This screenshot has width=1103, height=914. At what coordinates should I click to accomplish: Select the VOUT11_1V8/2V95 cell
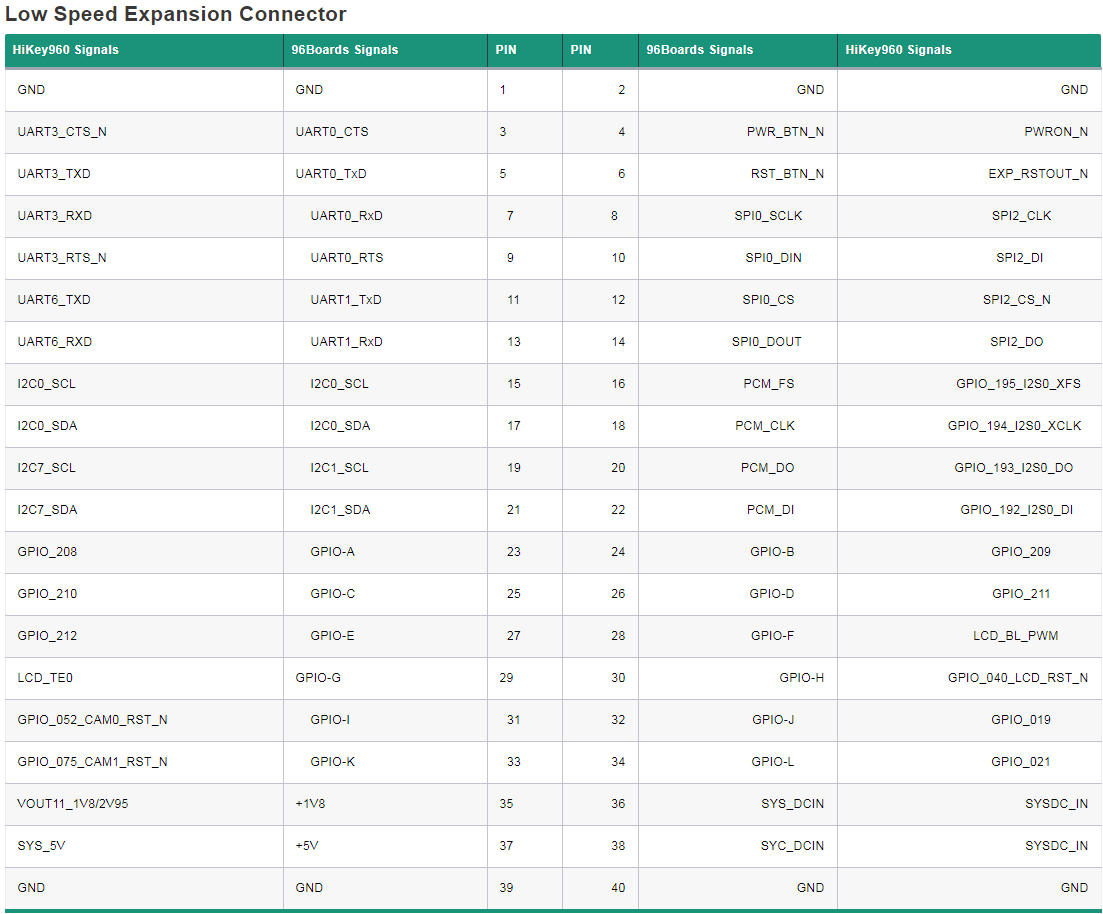(72, 804)
